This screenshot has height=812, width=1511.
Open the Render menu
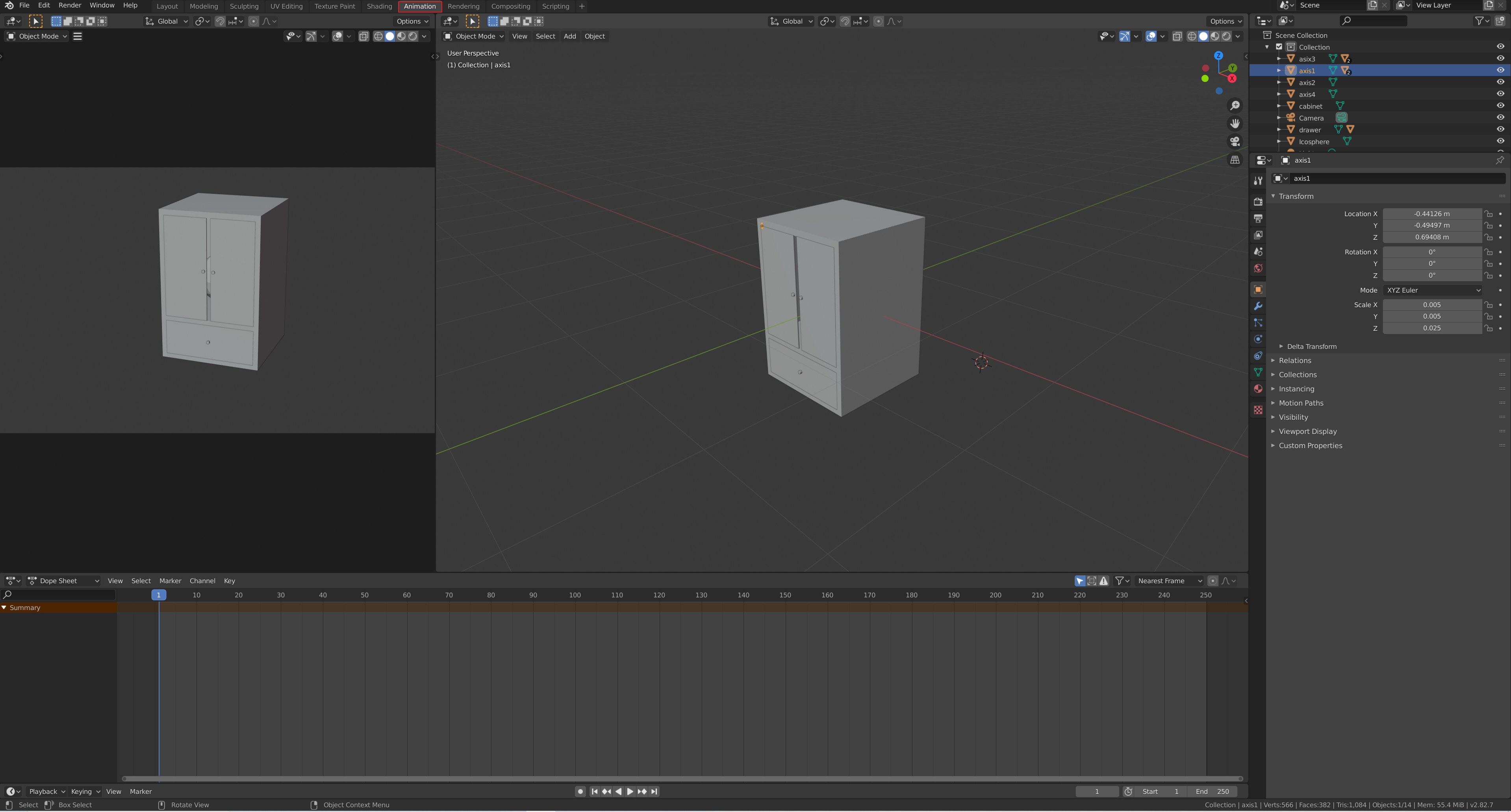[70, 5]
